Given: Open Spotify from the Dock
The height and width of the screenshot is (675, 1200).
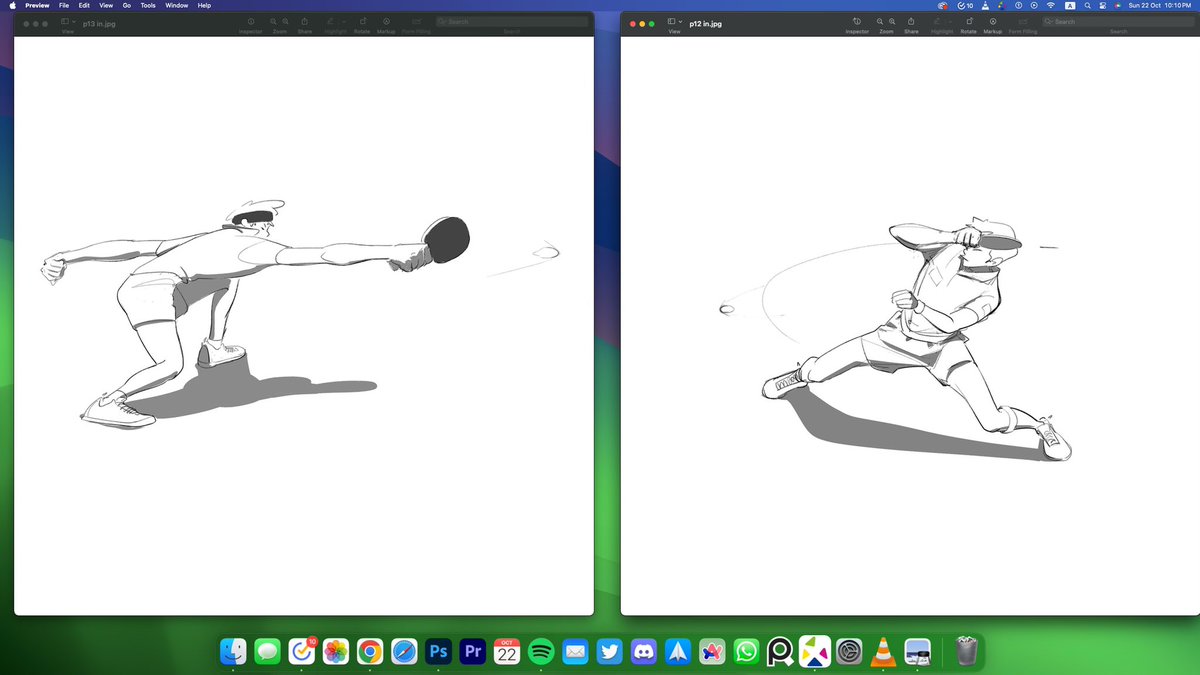Looking at the screenshot, I should (541, 651).
